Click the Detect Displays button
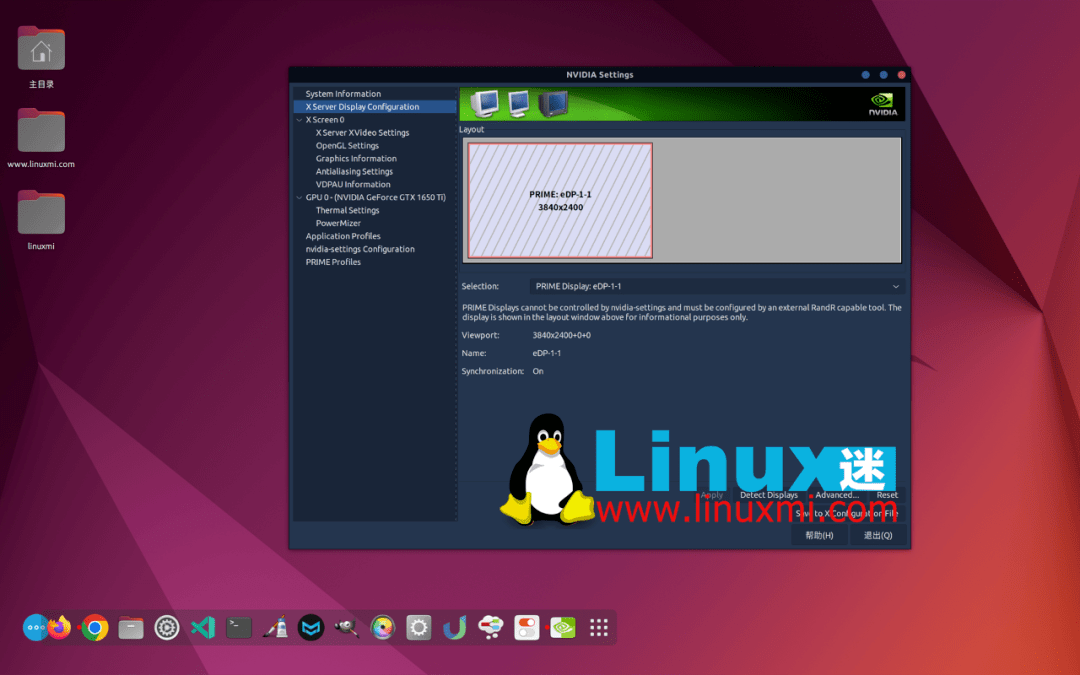This screenshot has height=675, width=1080. [769, 495]
